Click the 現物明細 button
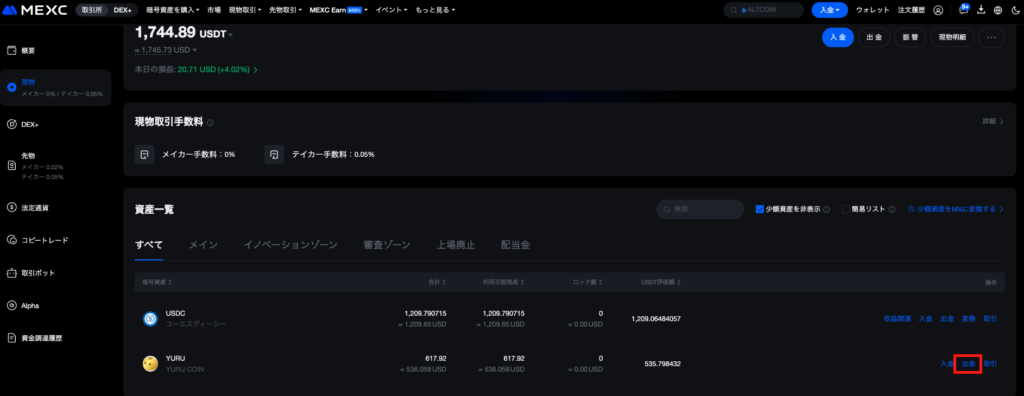1024x396 pixels. [952, 38]
